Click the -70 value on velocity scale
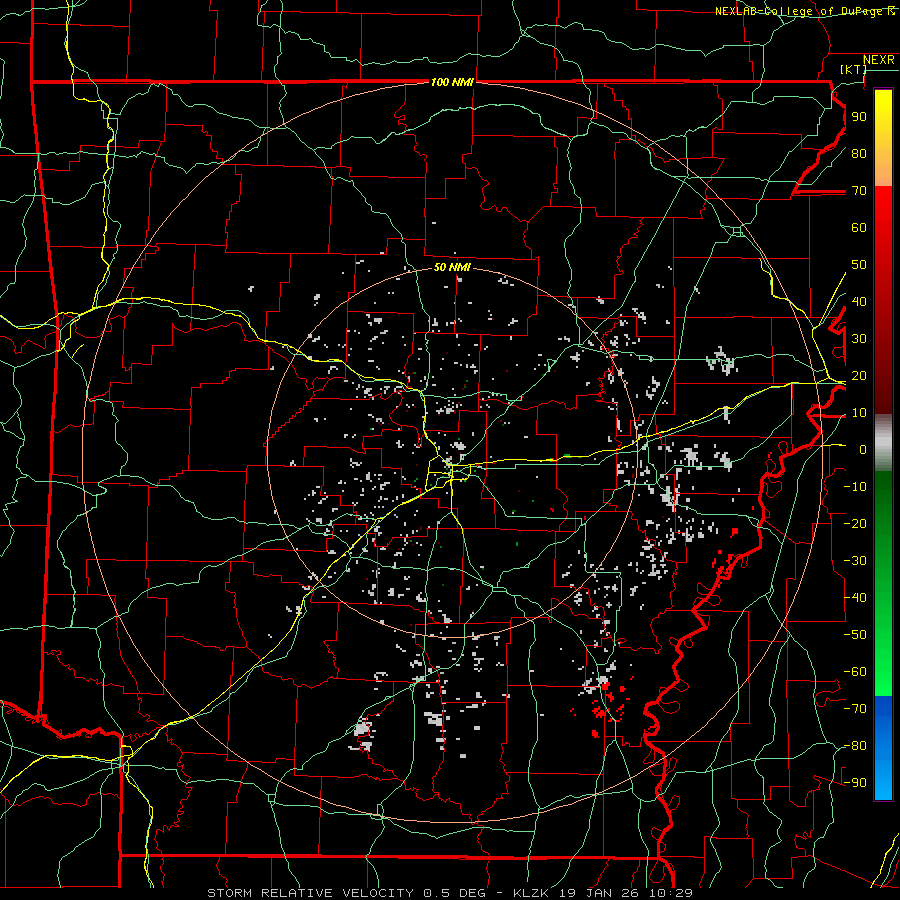This screenshot has height=900, width=900. coord(855,708)
